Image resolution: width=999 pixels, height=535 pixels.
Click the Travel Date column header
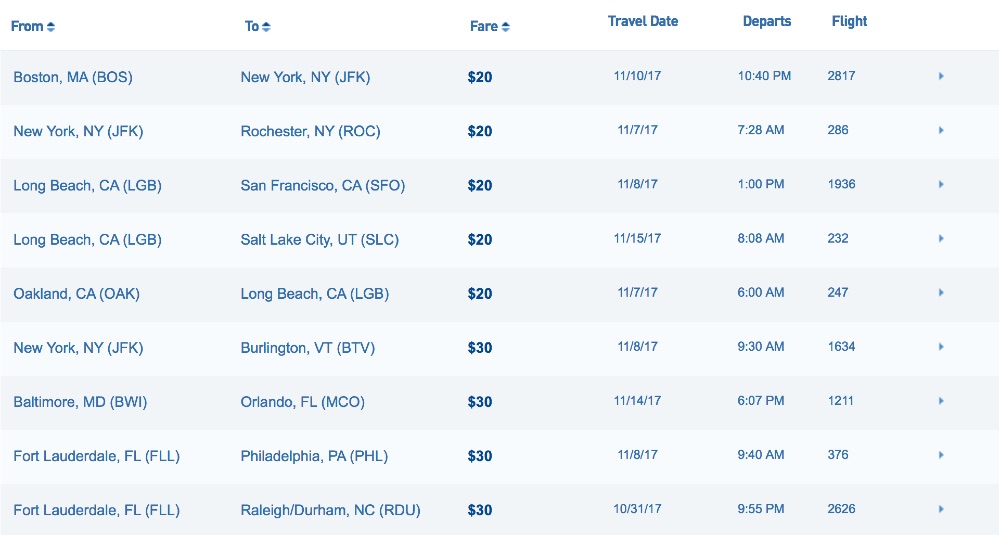[643, 21]
